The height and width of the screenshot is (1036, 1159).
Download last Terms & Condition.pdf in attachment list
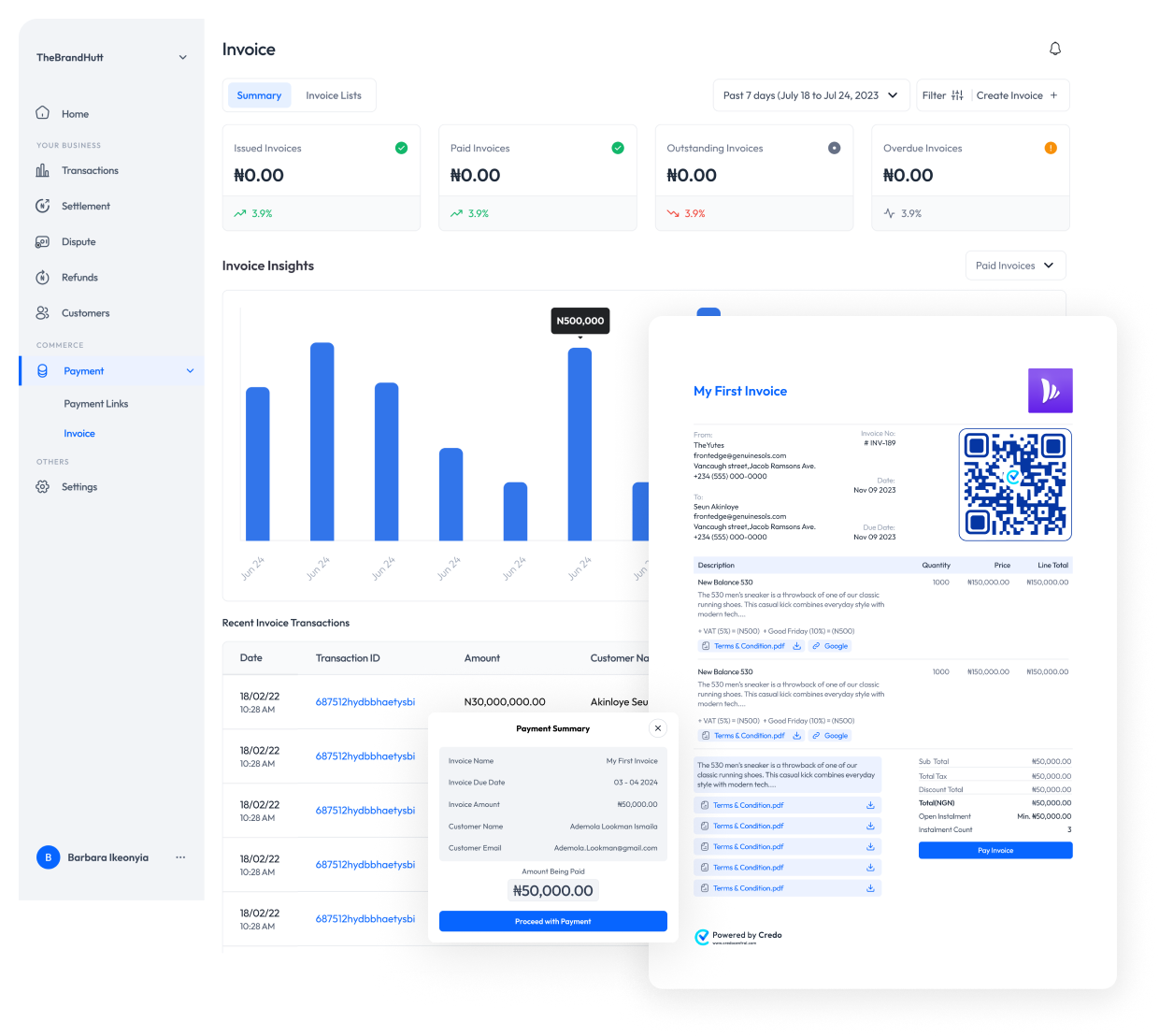pos(870,888)
